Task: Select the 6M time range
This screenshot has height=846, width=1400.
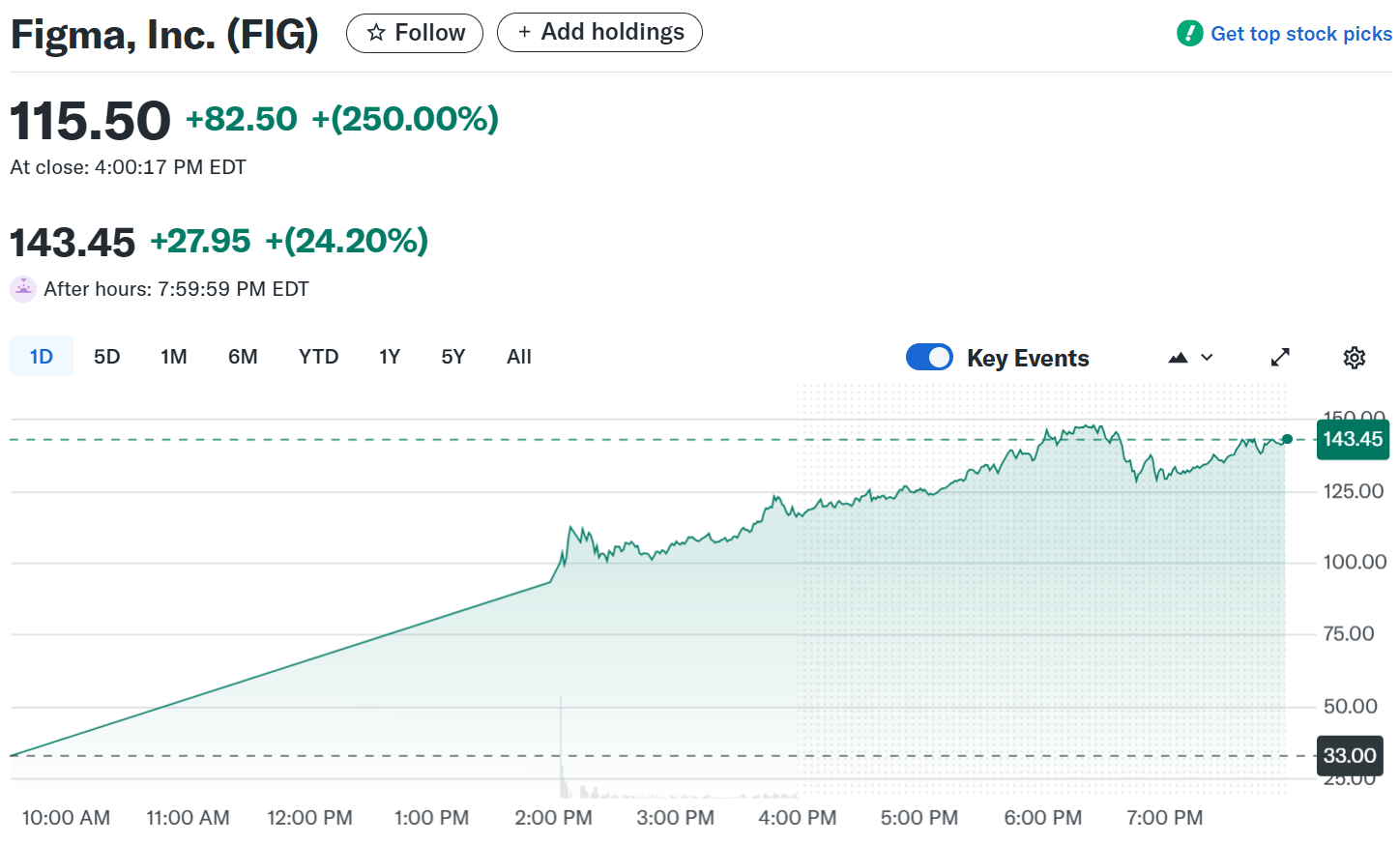Action: tap(243, 357)
